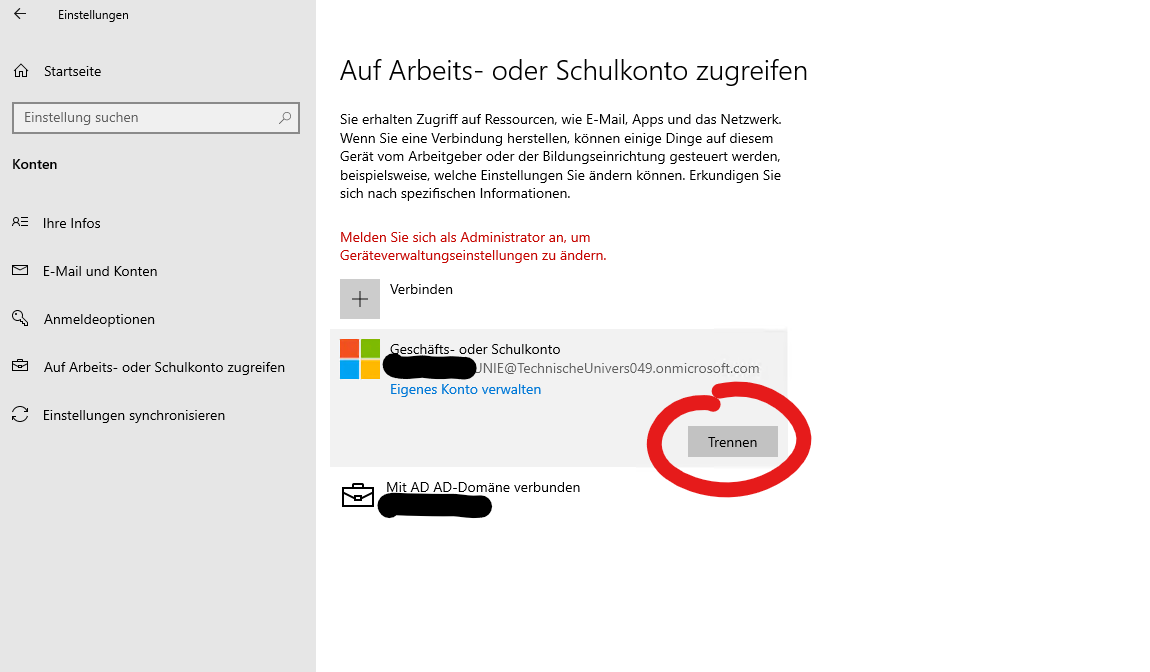The height and width of the screenshot is (672, 1150).
Task: Focus the 'Einstellung suchen' search field
Action: (x=145, y=118)
